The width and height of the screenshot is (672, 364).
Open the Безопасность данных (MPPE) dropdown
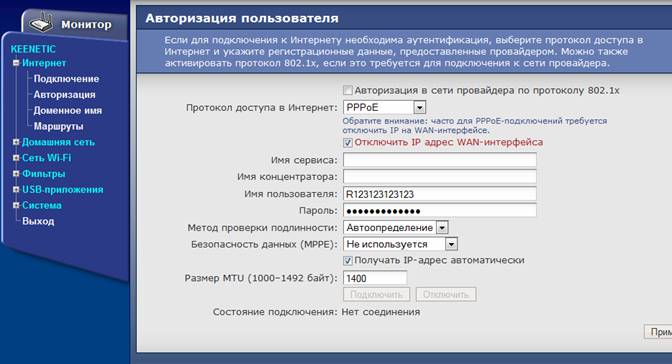[x=400, y=244]
